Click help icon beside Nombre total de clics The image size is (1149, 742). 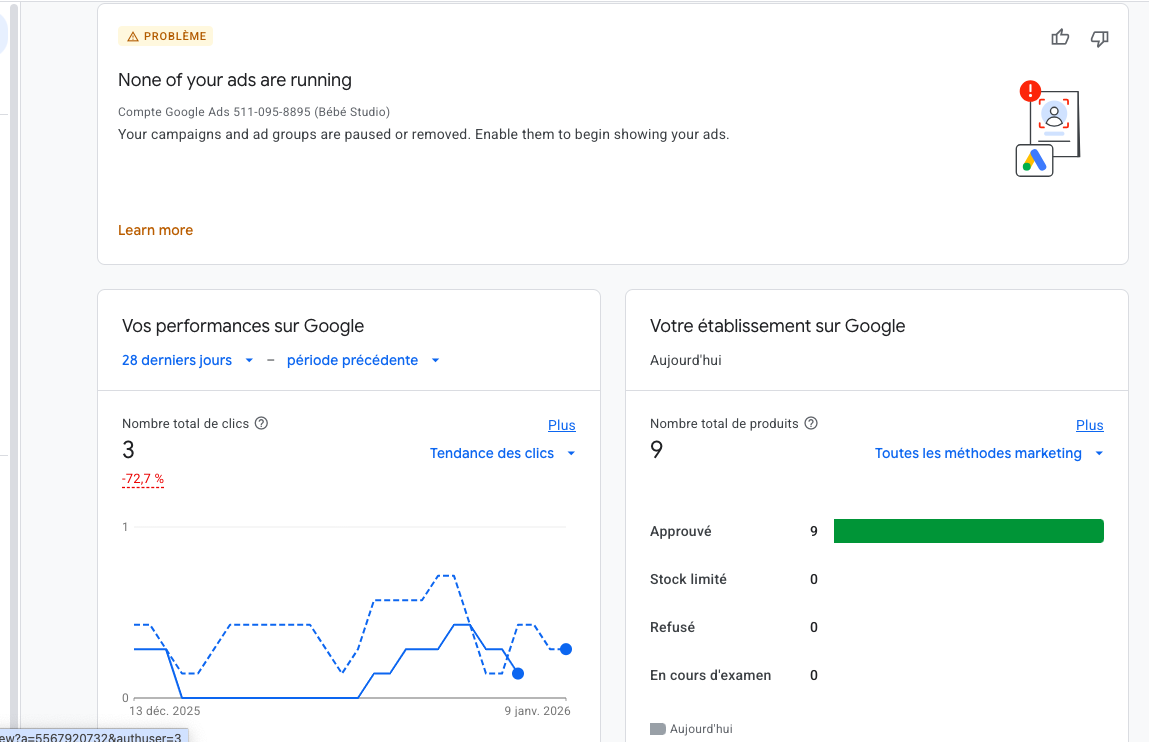tap(261, 423)
